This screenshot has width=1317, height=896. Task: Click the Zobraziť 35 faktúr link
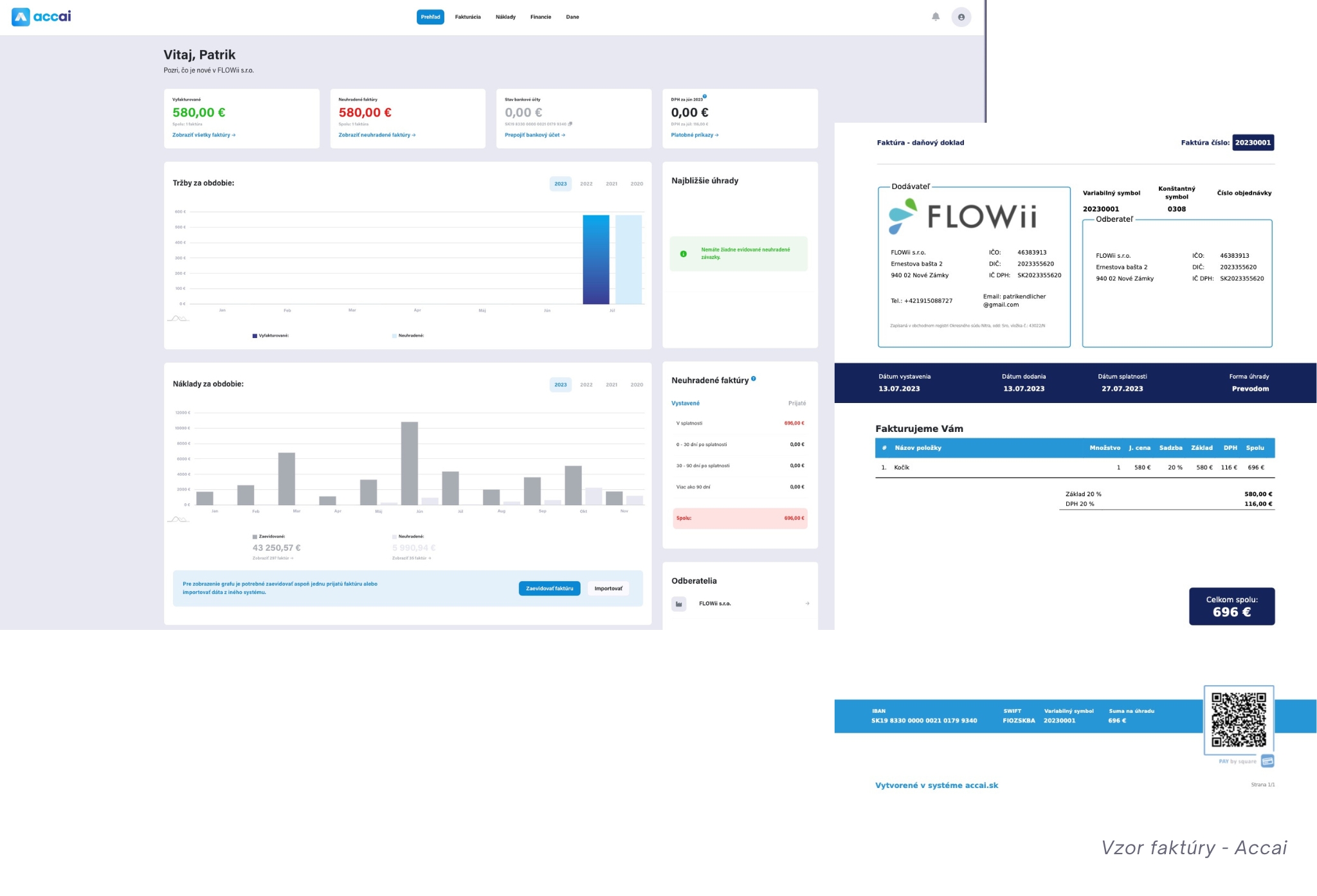pyautogui.click(x=412, y=558)
